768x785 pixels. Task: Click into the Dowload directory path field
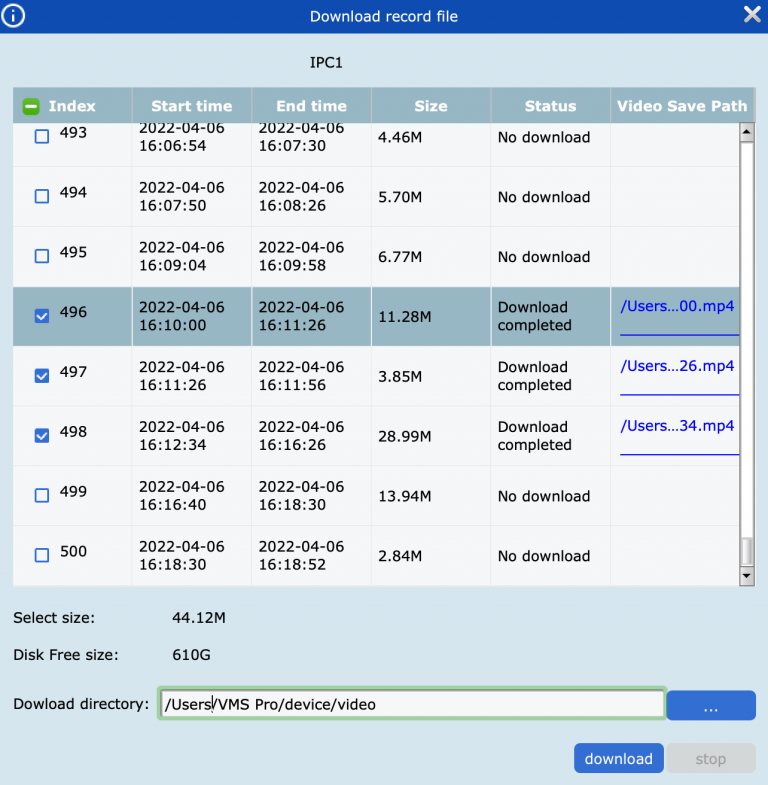411,704
